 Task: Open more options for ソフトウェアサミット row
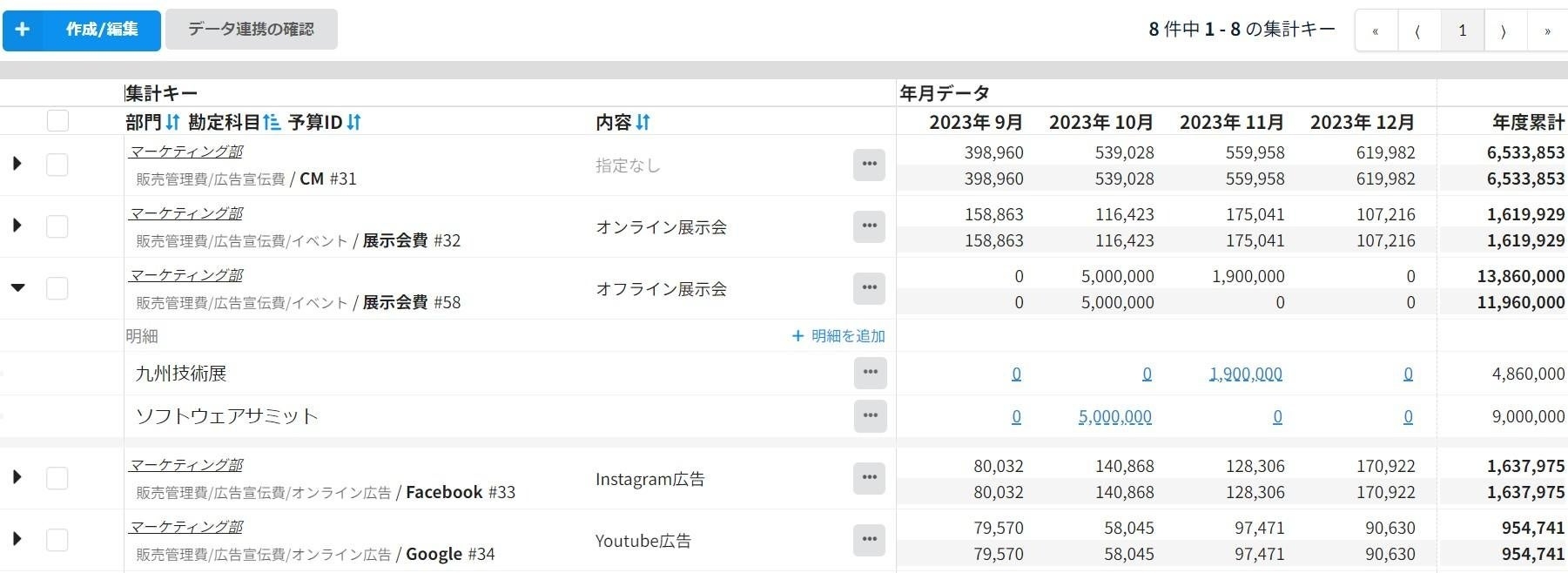870,416
